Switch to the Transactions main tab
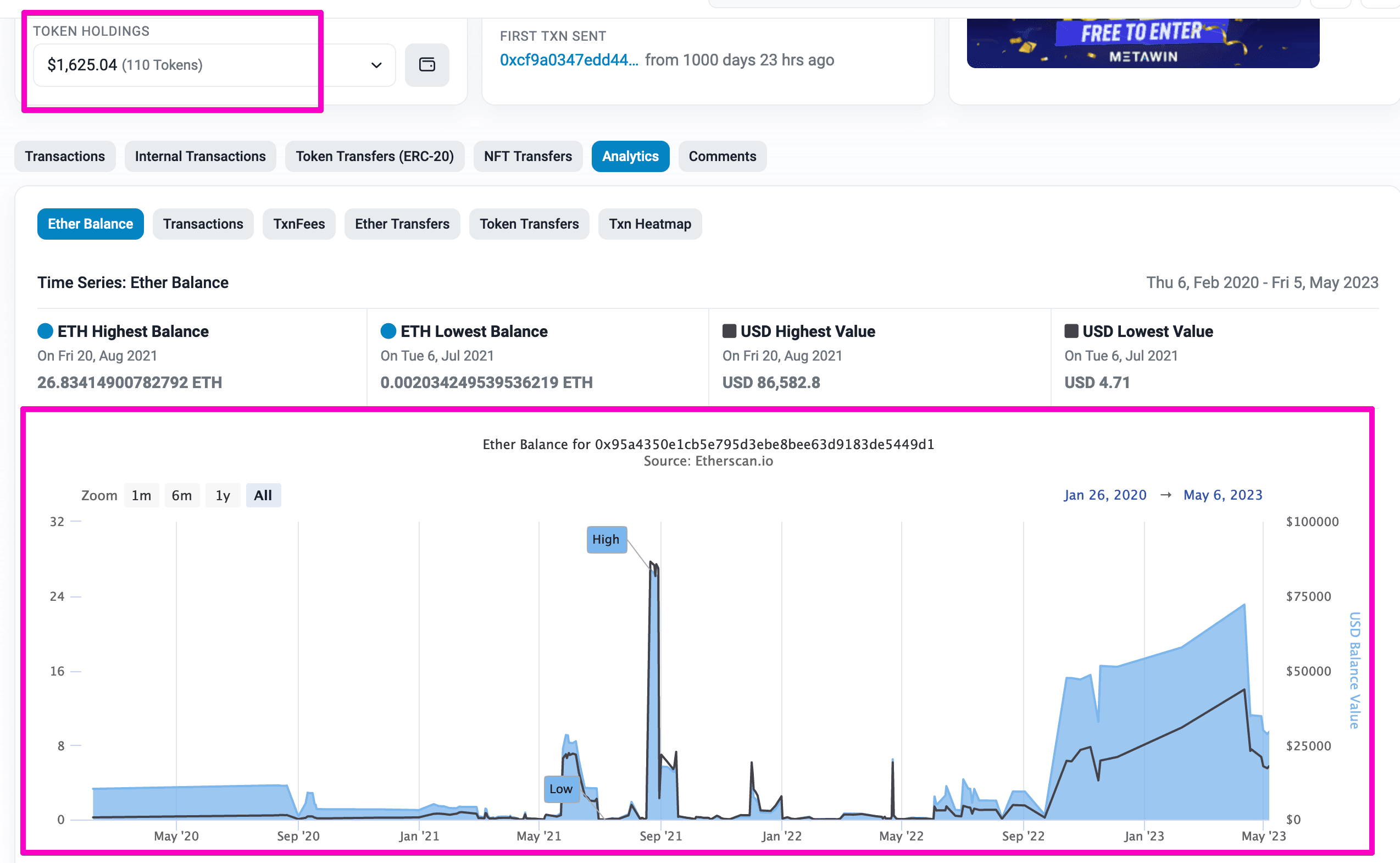 65,156
